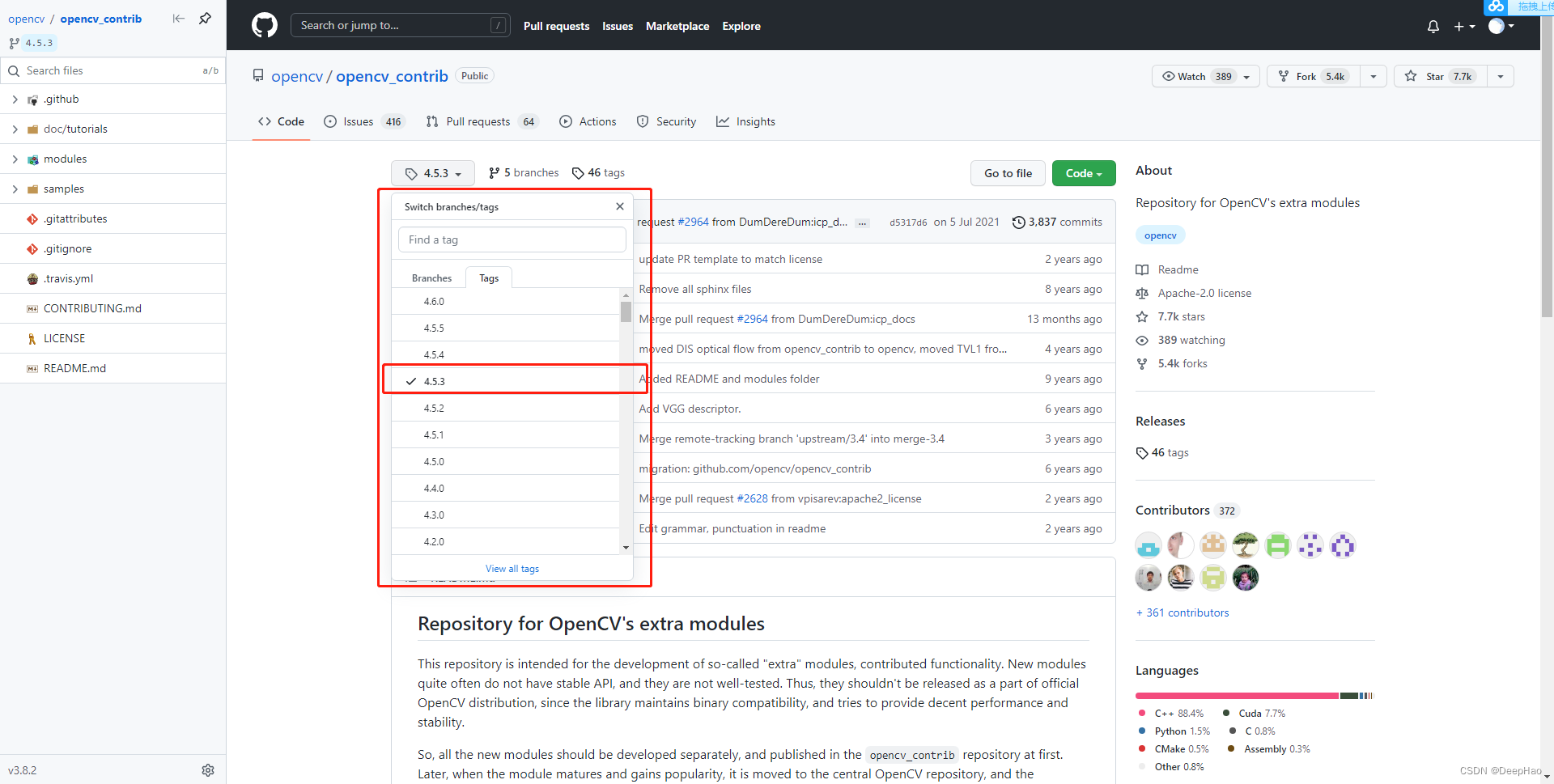The width and height of the screenshot is (1554, 784).
Task: Switch to the repository Issues tab
Action: [x=363, y=121]
